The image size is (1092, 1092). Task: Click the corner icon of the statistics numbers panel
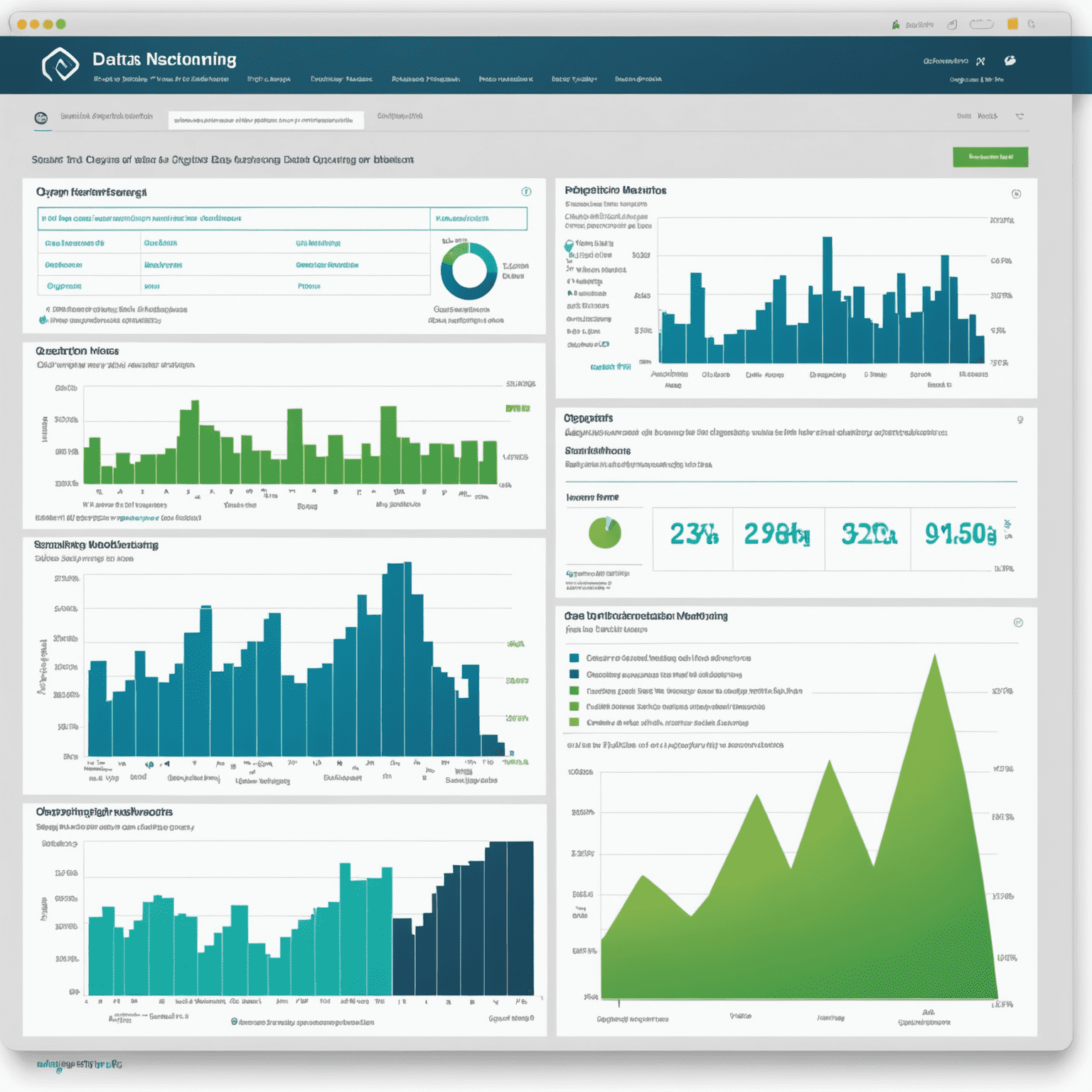(x=1020, y=420)
